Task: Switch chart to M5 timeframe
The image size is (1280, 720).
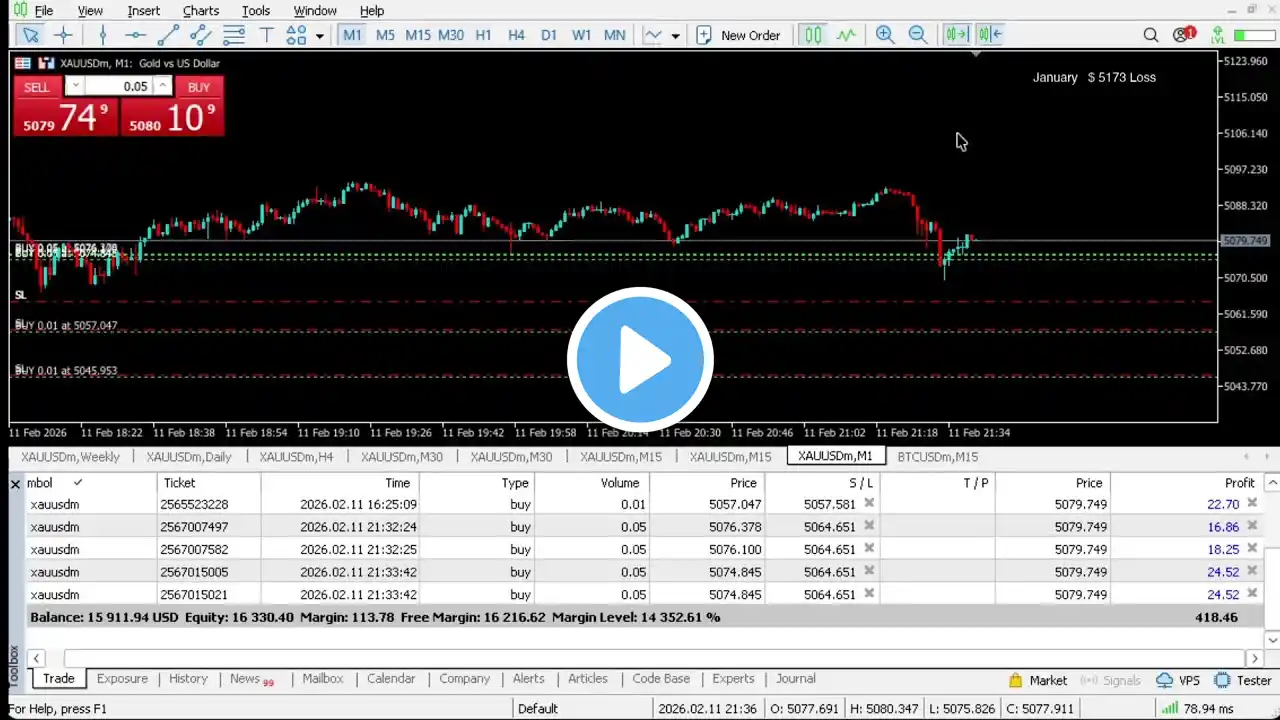Action: point(385,35)
